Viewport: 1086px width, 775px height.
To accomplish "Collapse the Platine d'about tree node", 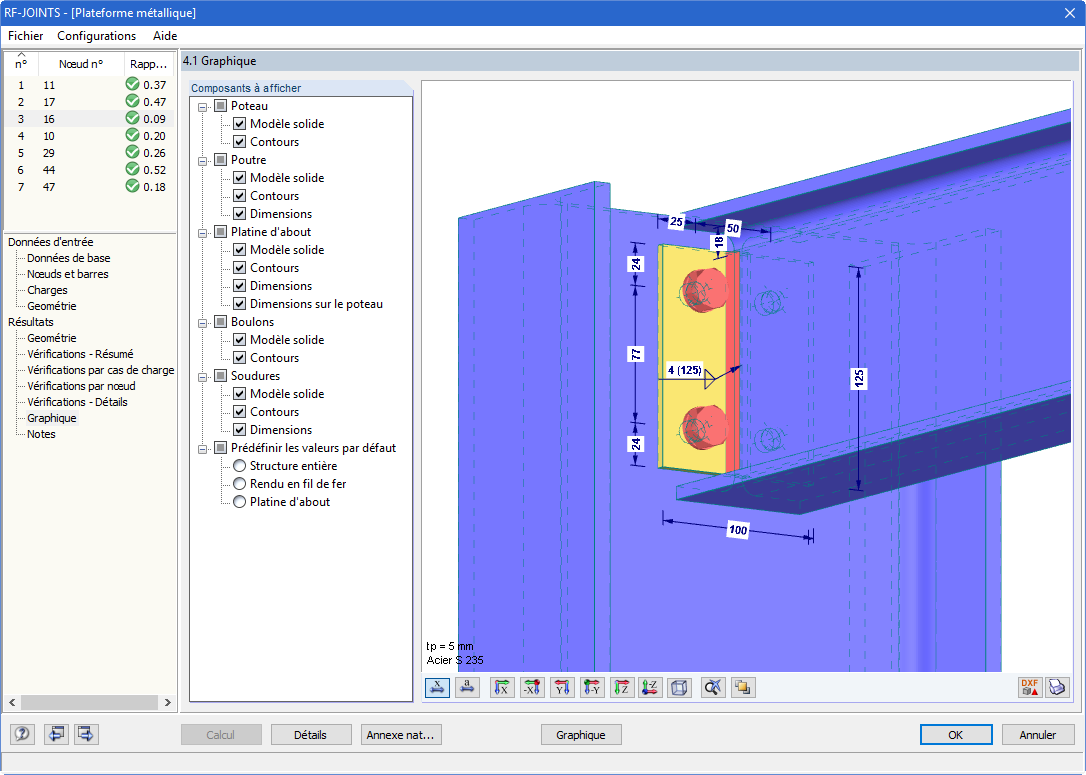I will pos(203,233).
